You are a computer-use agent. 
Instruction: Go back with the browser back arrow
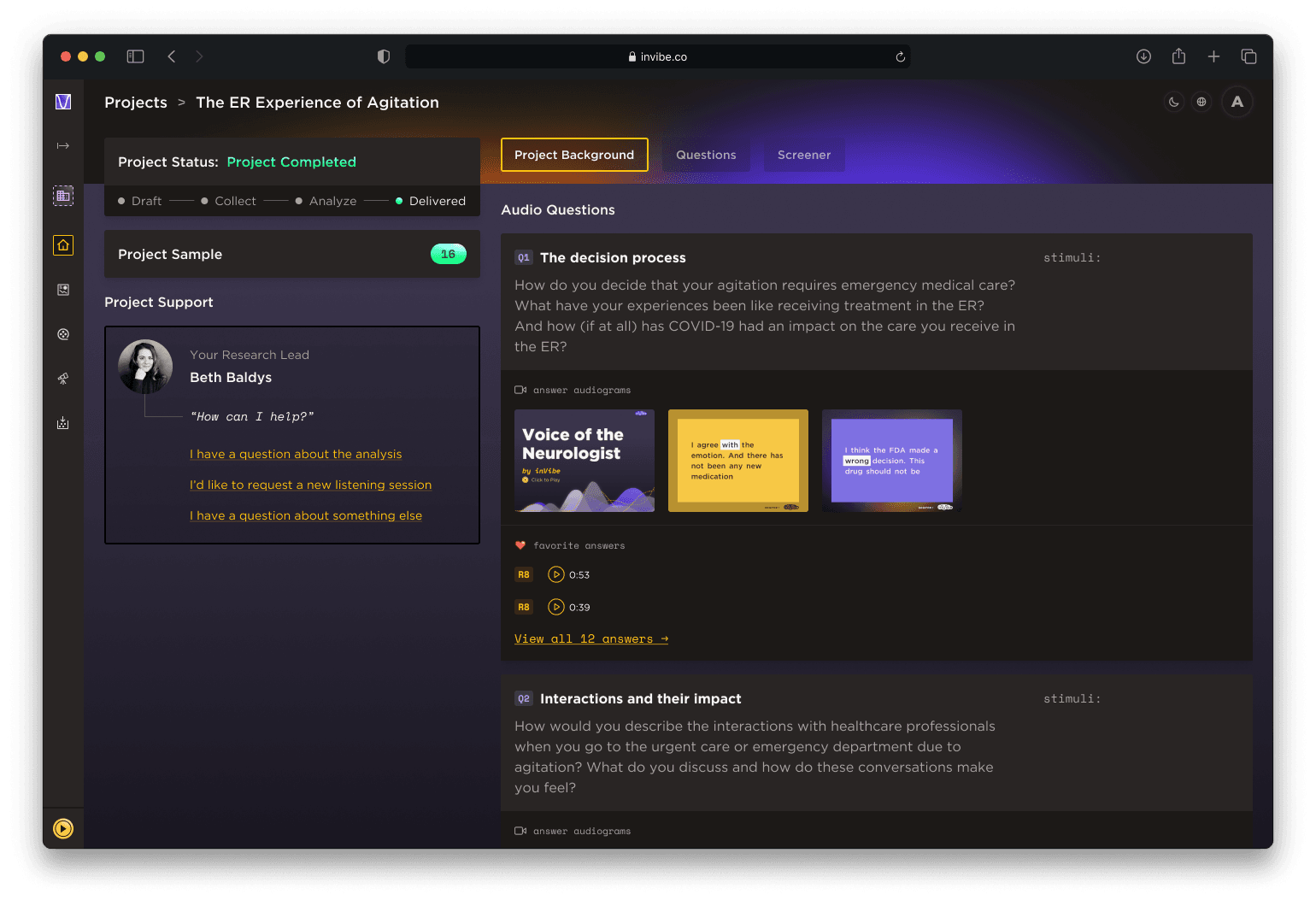point(172,56)
